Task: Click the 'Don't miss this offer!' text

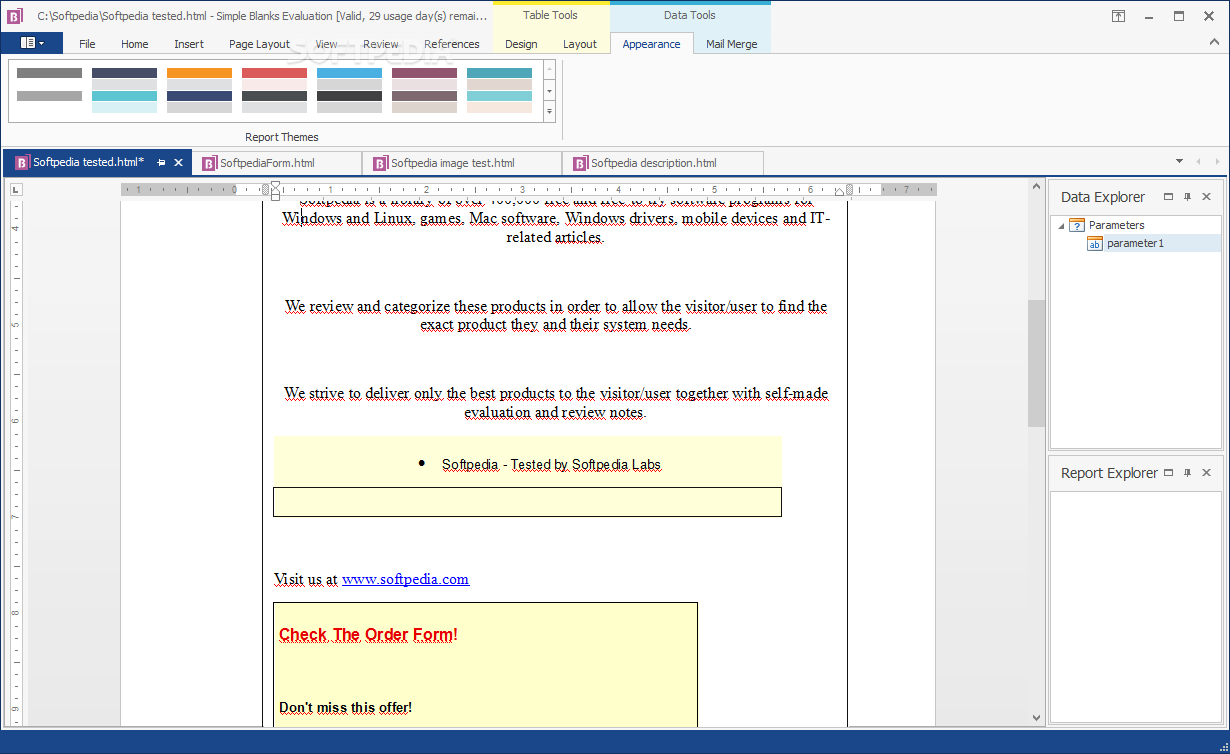Action: click(x=345, y=708)
